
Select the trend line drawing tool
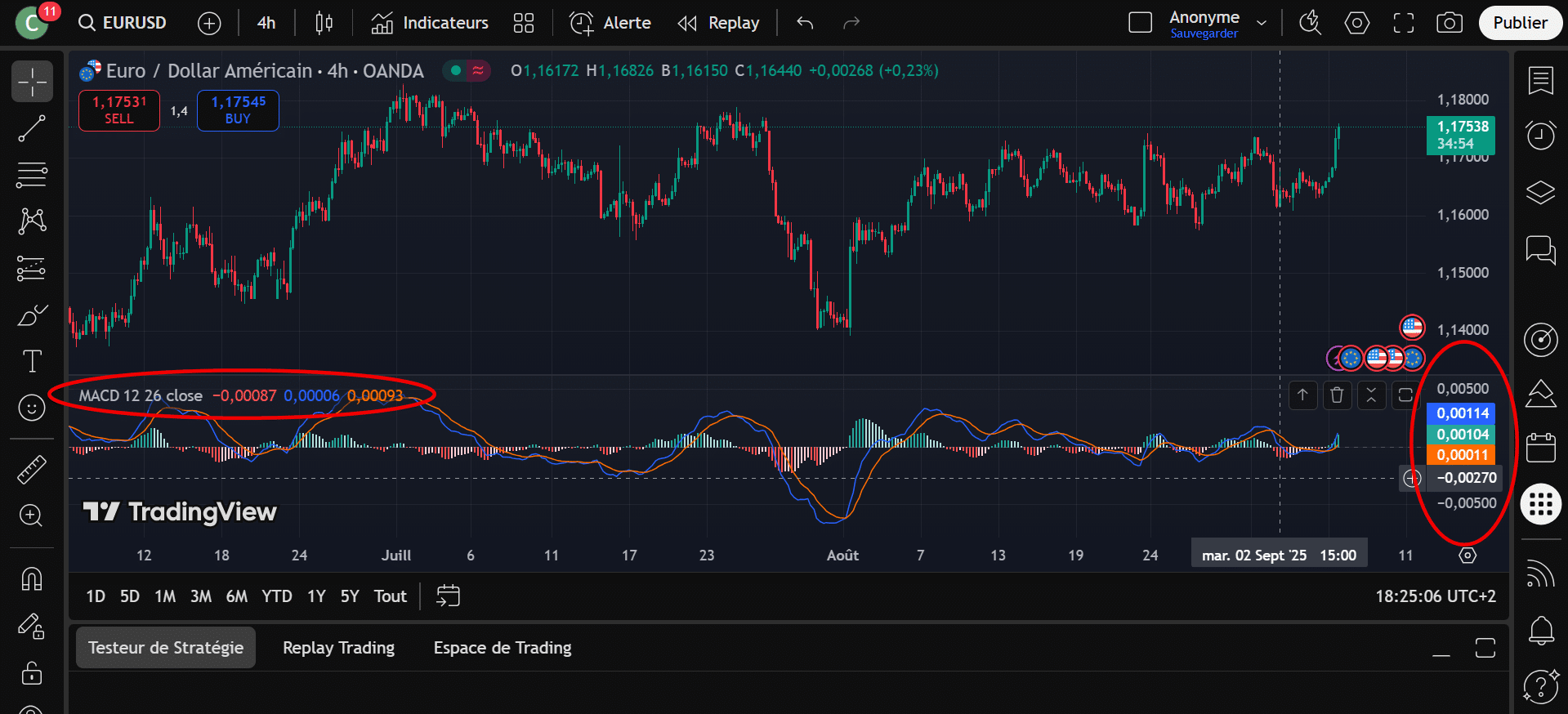[x=32, y=128]
